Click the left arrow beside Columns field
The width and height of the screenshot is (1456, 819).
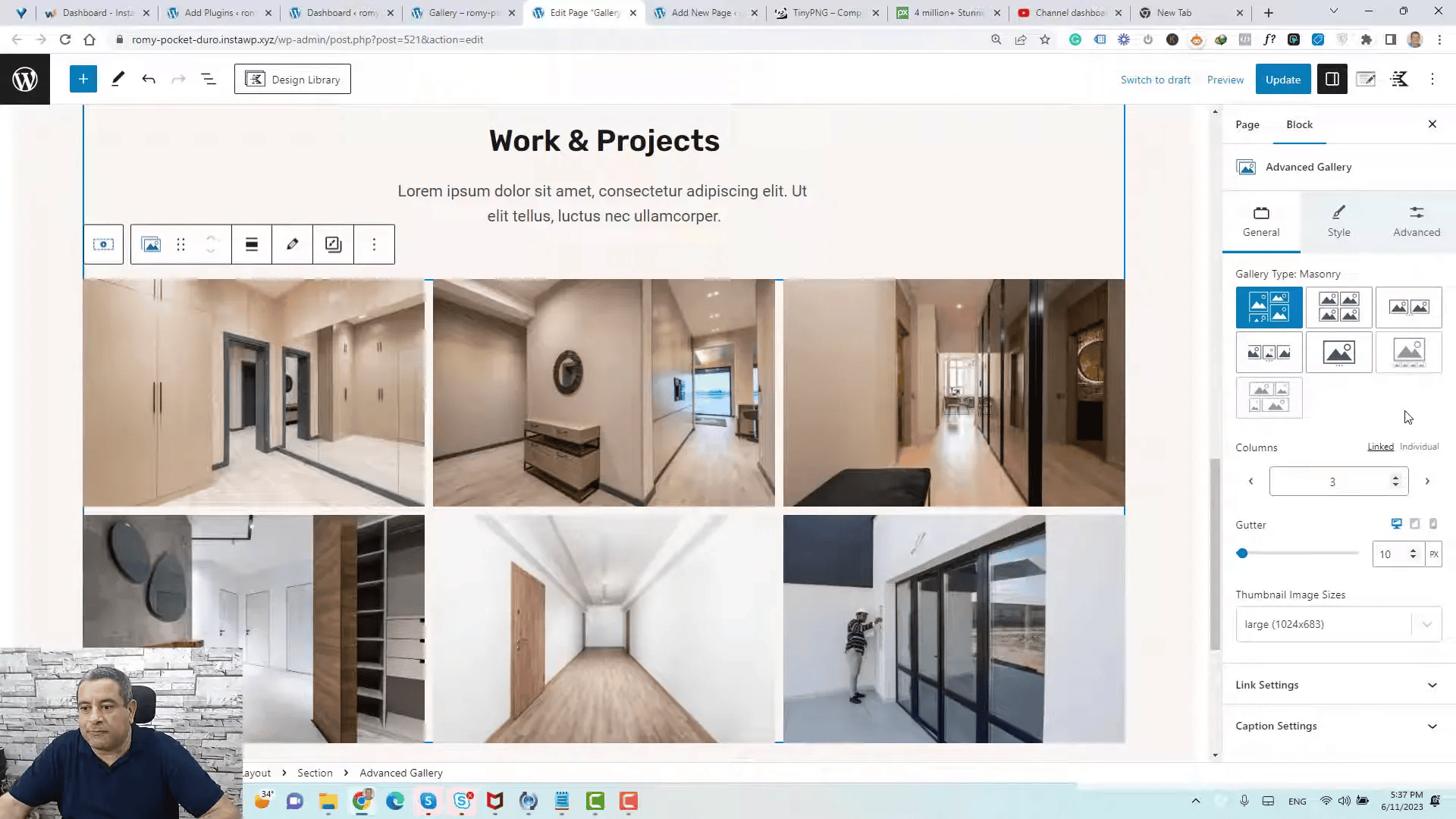(1250, 482)
